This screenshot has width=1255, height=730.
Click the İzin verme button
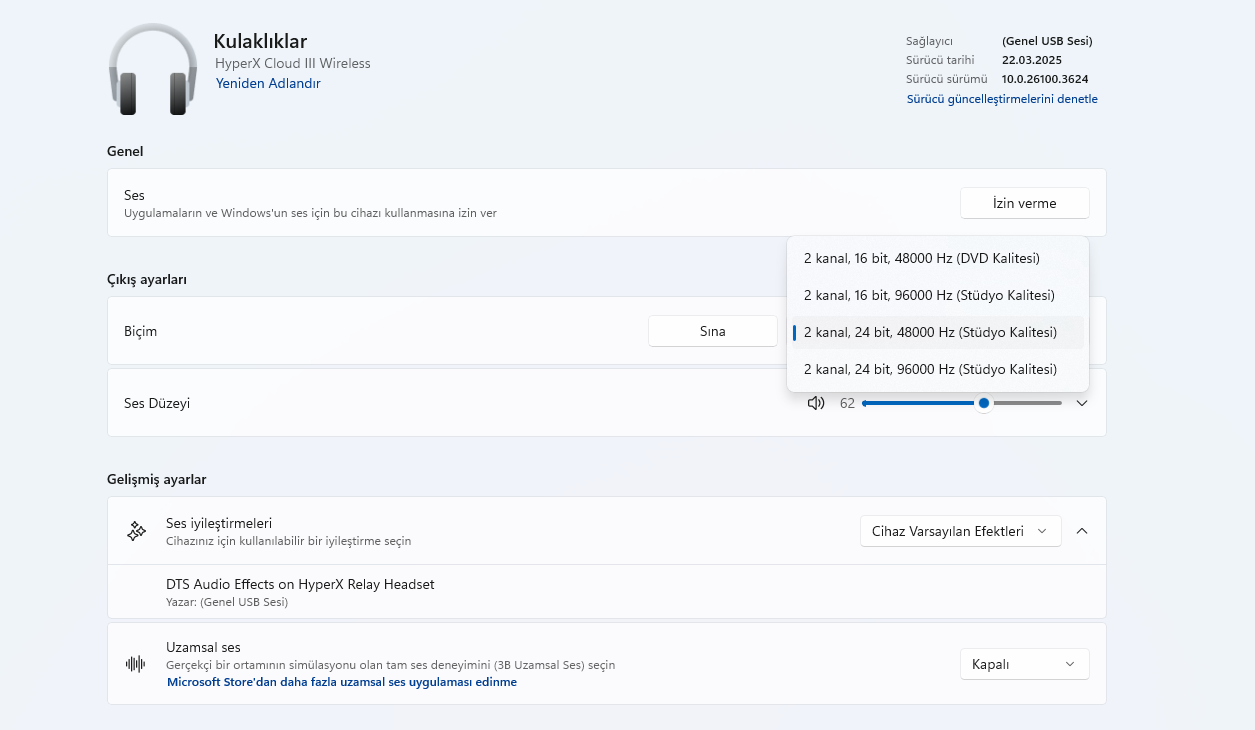pyautogui.click(x=1024, y=203)
